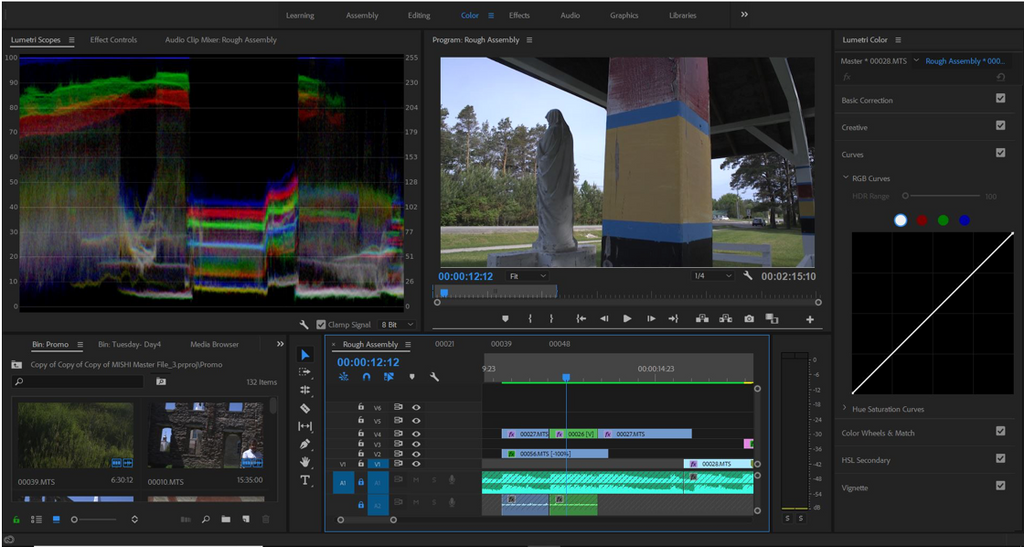The height and width of the screenshot is (547, 1024).
Task: Open Lumetri Color panel menu
Action: pyautogui.click(x=898, y=40)
